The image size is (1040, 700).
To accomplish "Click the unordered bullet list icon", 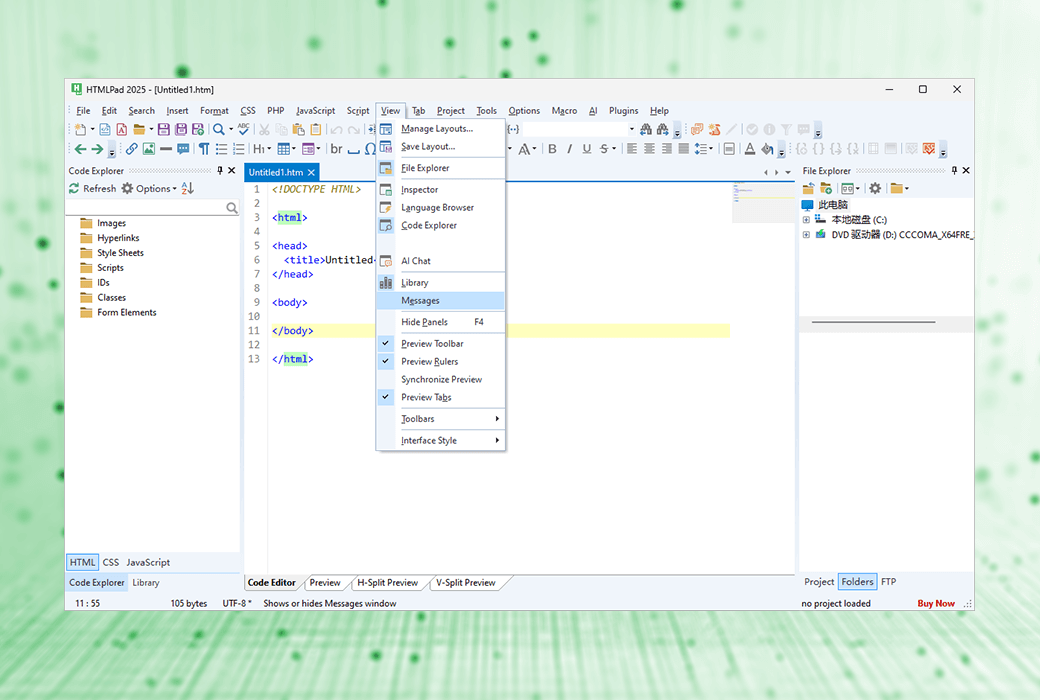I will coord(222,149).
